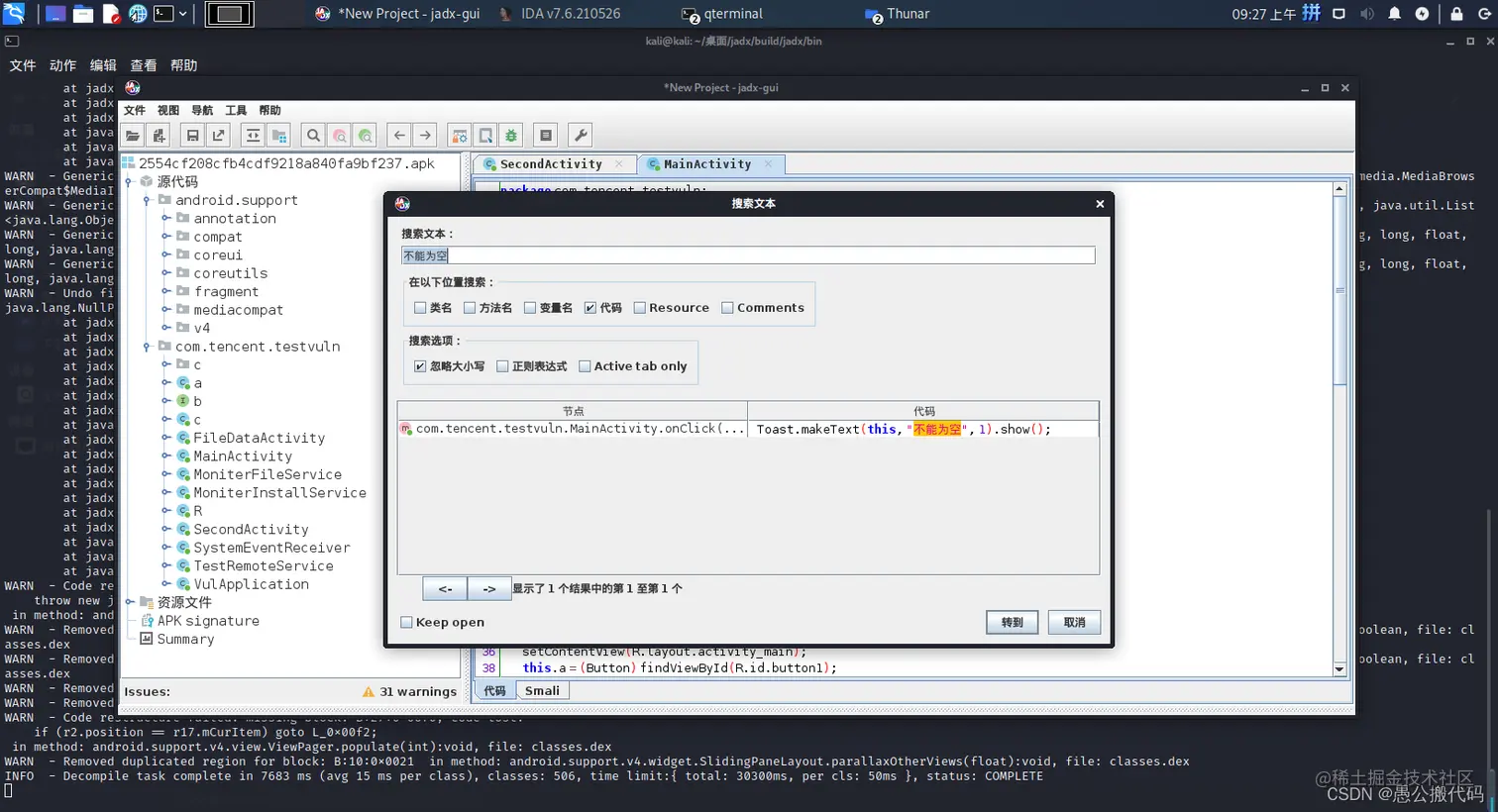Save all with the floppy disk icon

point(193,136)
